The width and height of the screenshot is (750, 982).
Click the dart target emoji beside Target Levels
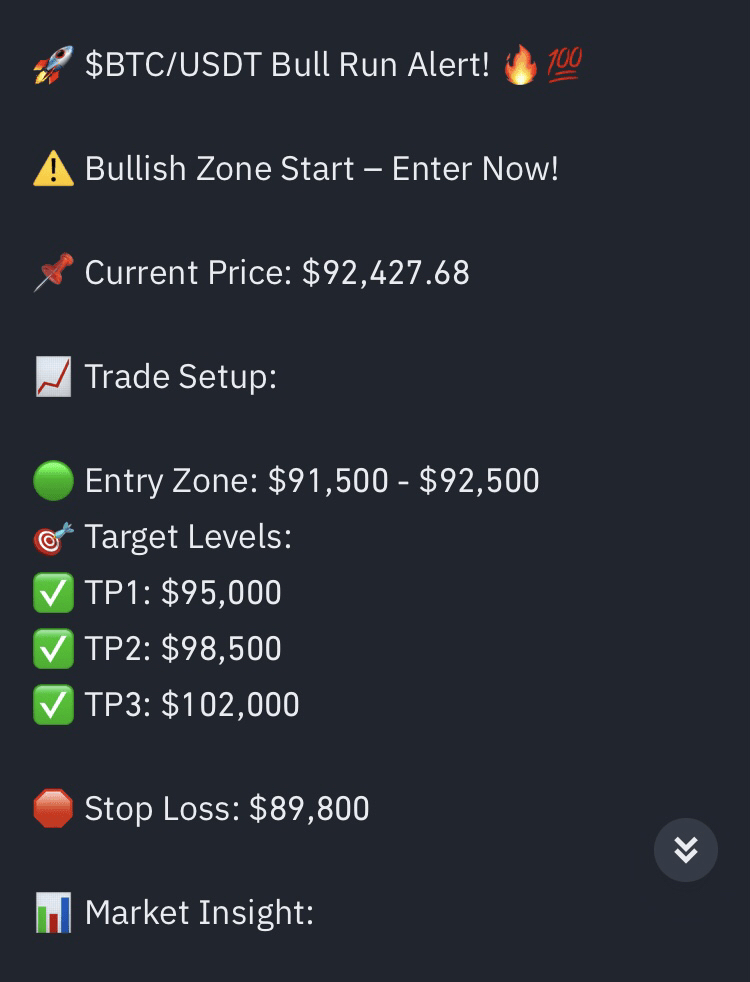tap(53, 538)
